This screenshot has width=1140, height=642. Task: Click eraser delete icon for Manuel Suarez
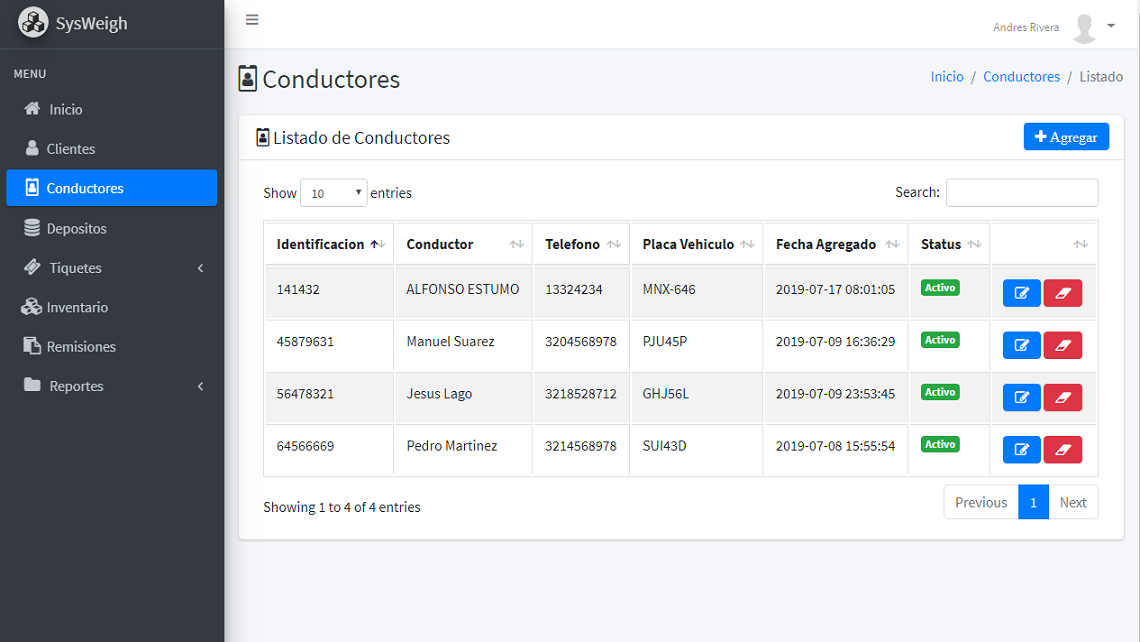click(x=1062, y=345)
